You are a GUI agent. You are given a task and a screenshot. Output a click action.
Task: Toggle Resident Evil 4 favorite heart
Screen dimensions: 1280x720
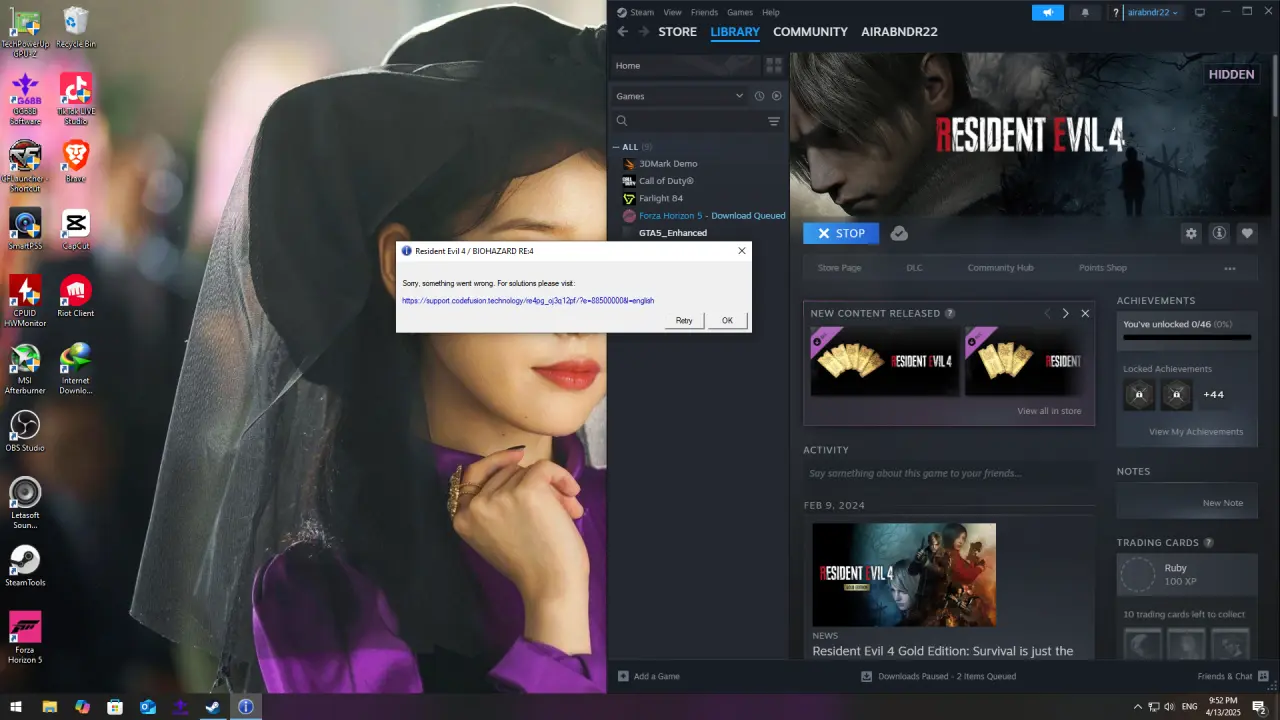(1247, 233)
